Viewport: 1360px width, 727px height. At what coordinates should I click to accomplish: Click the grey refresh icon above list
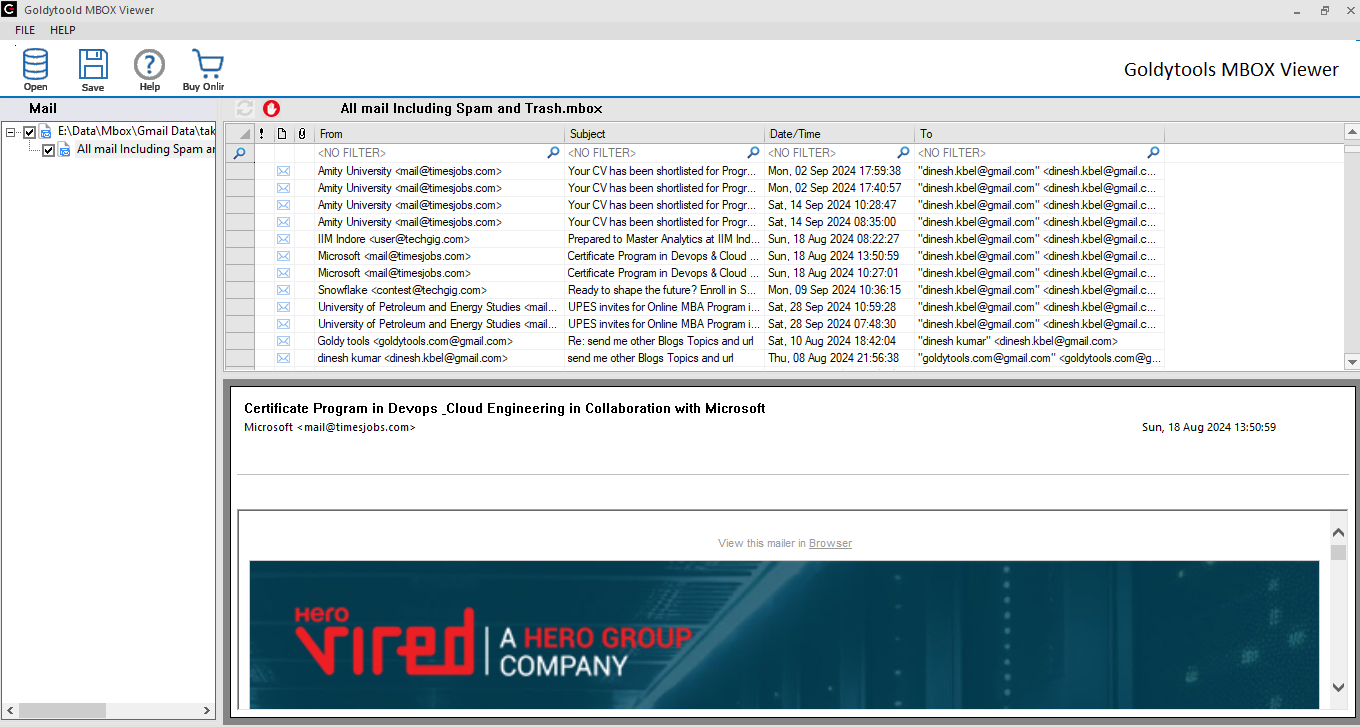pos(245,108)
